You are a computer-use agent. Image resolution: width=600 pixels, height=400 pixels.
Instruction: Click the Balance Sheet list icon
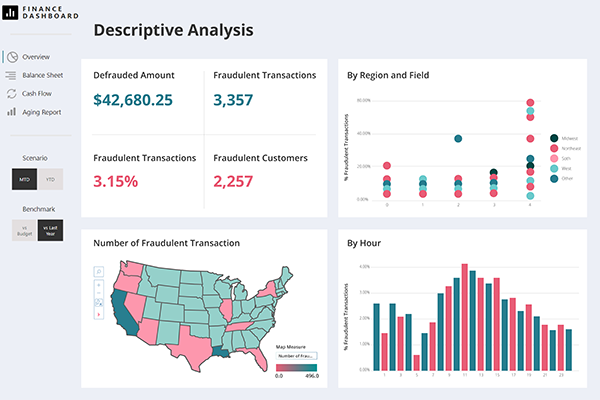[11, 75]
